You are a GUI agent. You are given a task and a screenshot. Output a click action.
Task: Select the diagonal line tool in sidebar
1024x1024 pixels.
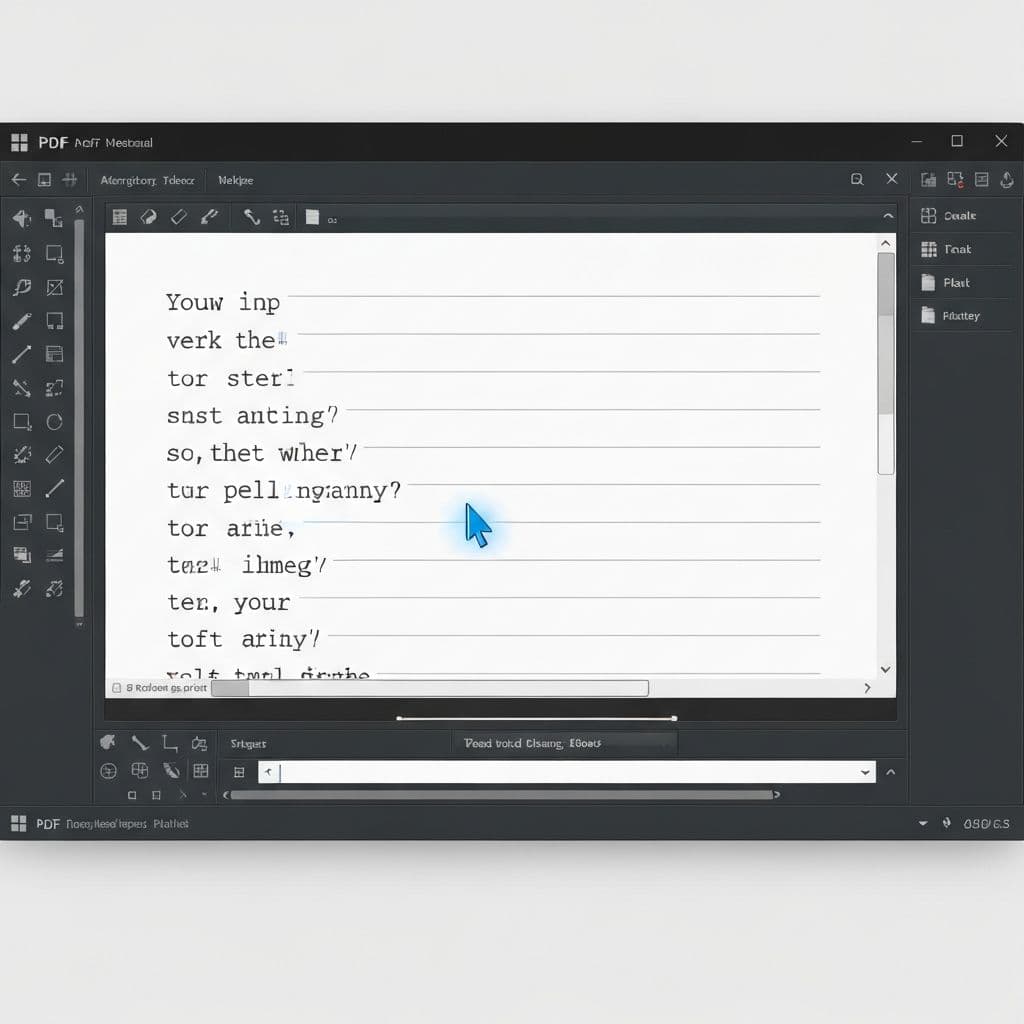pyautogui.click(x=21, y=355)
